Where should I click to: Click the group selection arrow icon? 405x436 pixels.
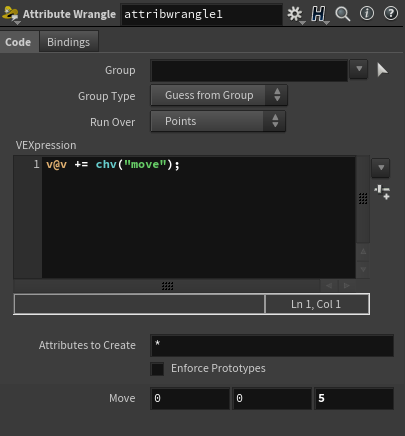(382, 70)
